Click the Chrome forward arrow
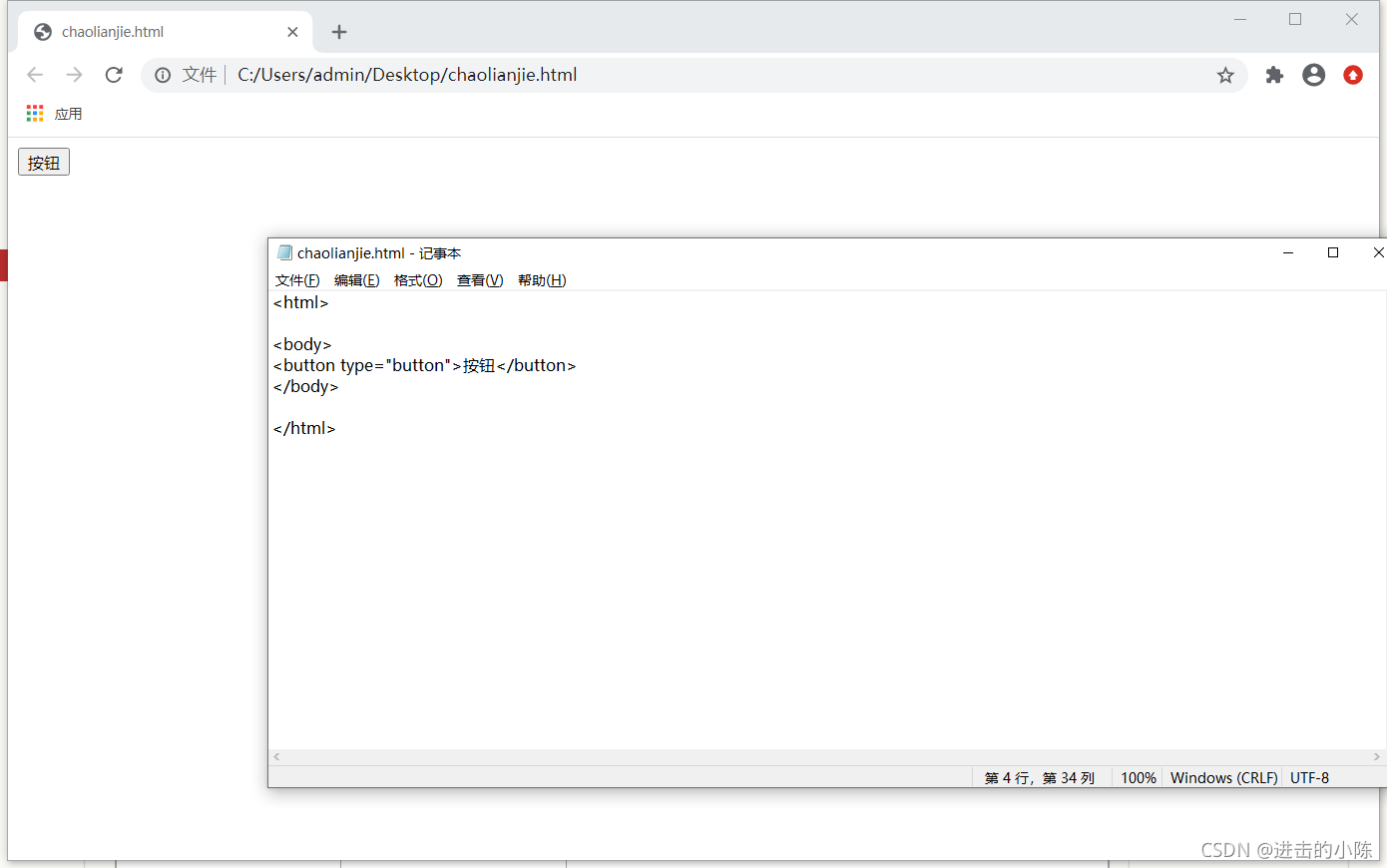The width and height of the screenshot is (1387, 868). pos(74,75)
